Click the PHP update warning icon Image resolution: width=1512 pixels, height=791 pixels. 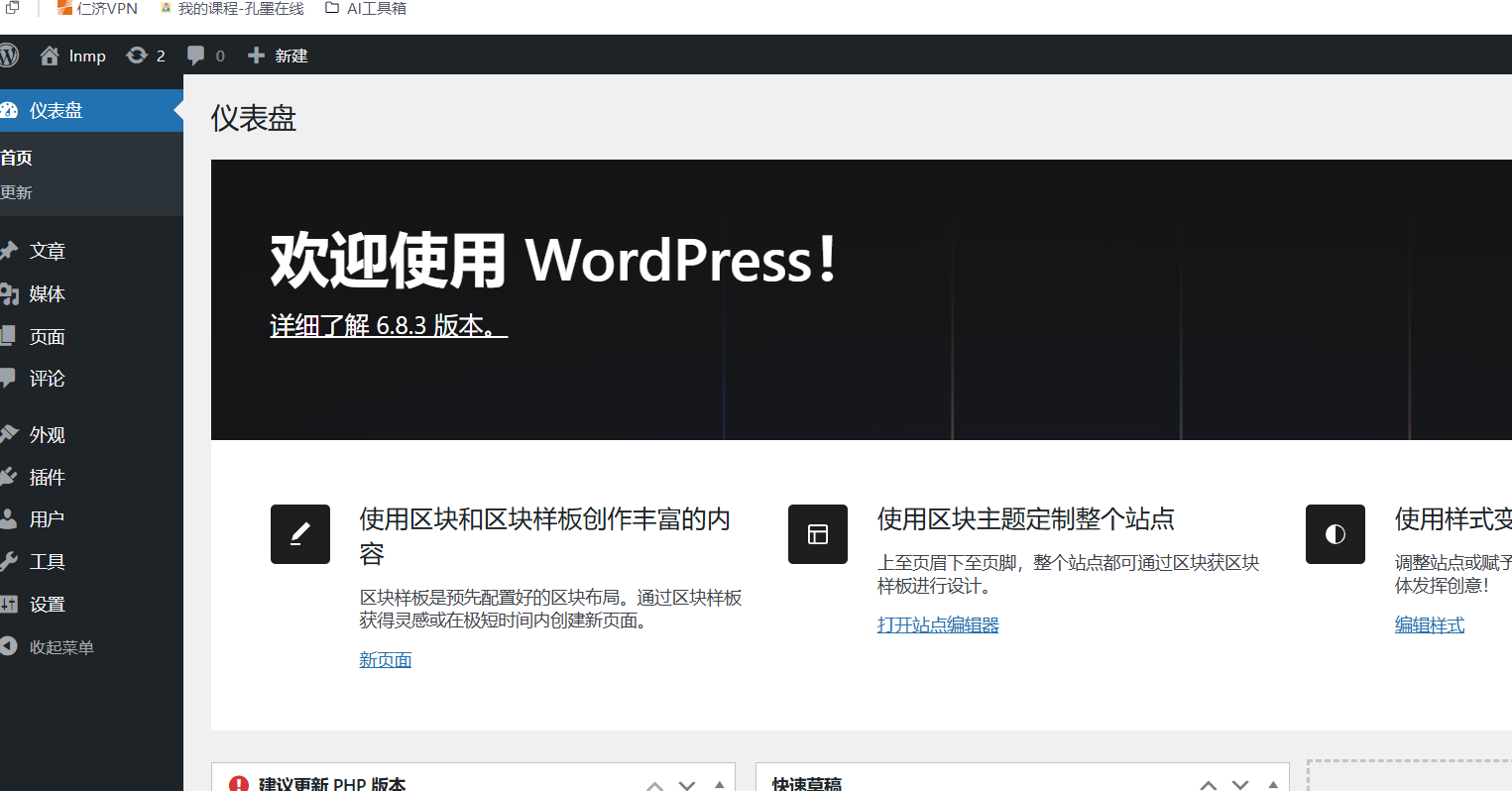(238, 784)
